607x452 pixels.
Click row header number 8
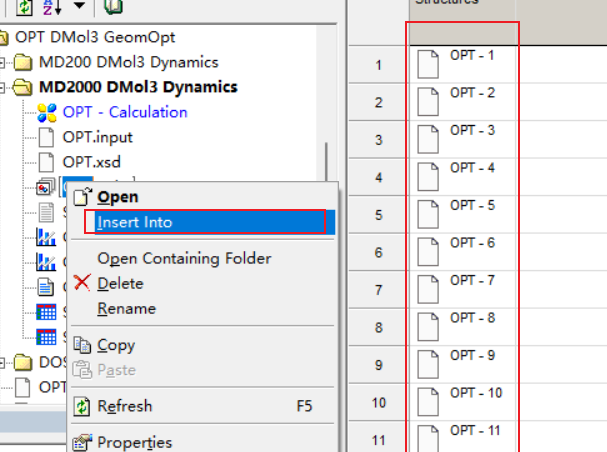[x=379, y=327]
